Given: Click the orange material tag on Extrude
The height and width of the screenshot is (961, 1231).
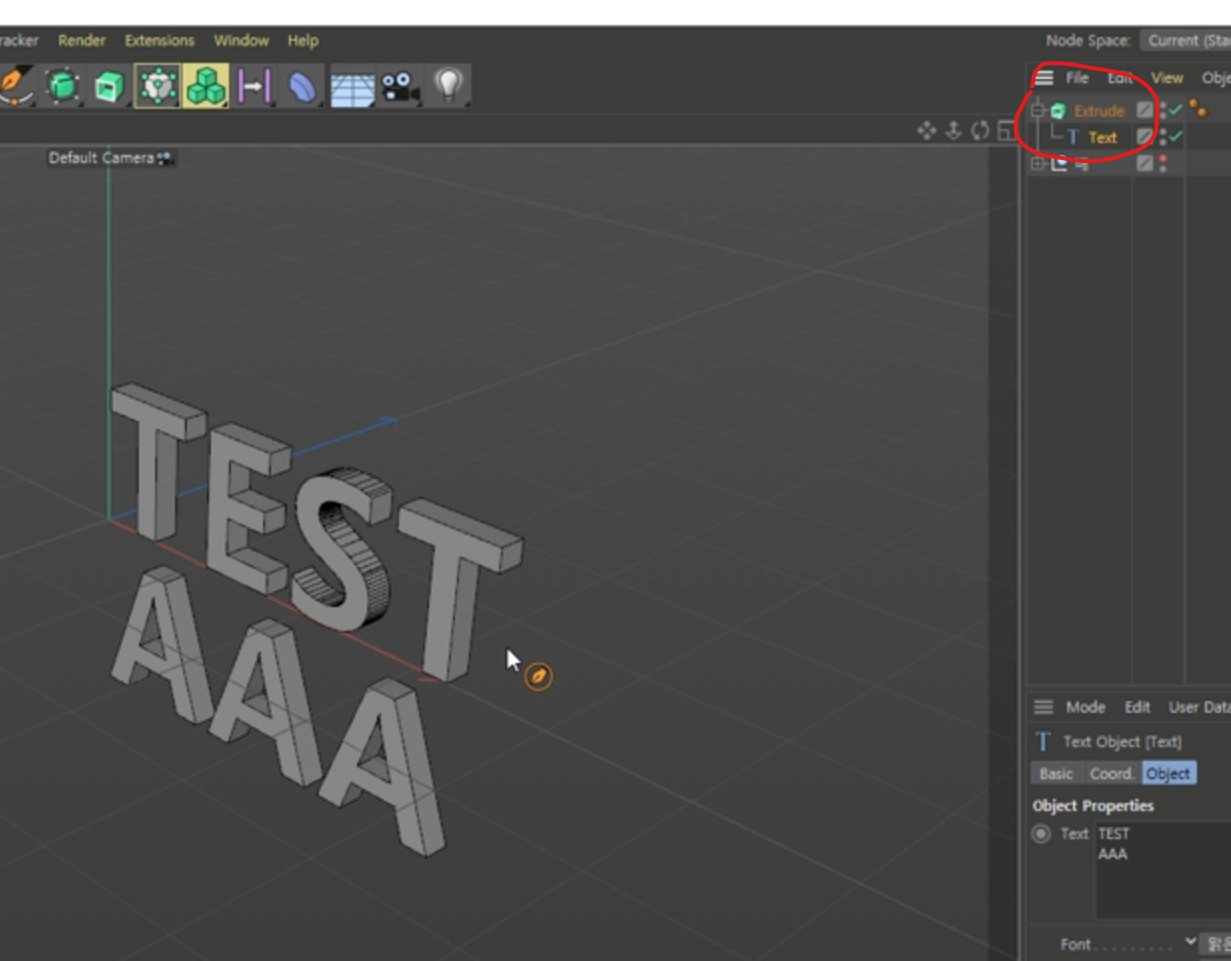Looking at the screenshot, I should (x=1197, y=110).
